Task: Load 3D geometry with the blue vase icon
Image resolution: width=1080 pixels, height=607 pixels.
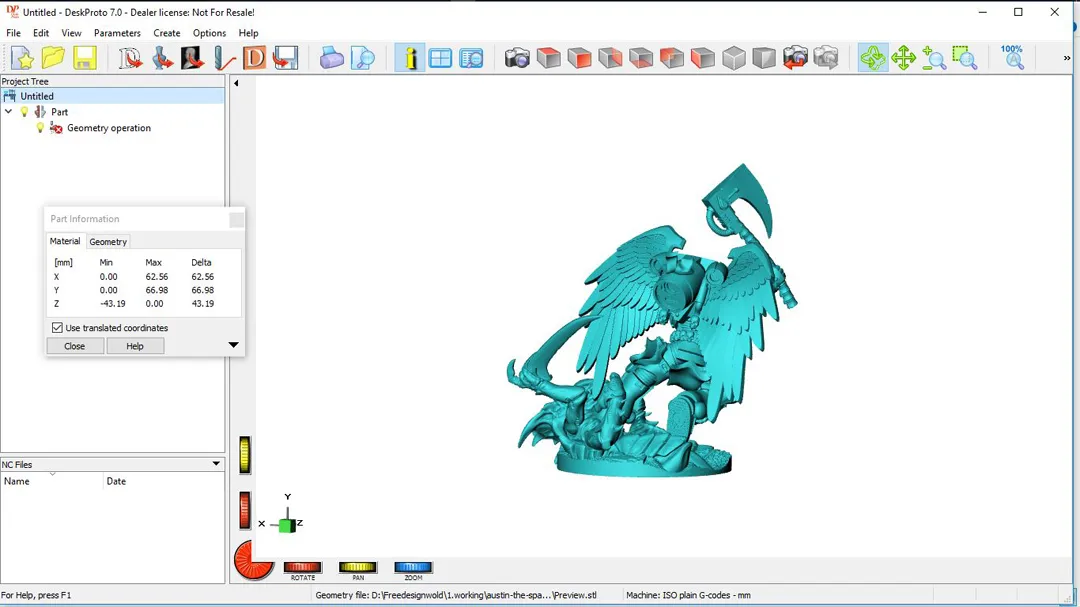Action: pos(162,58)
